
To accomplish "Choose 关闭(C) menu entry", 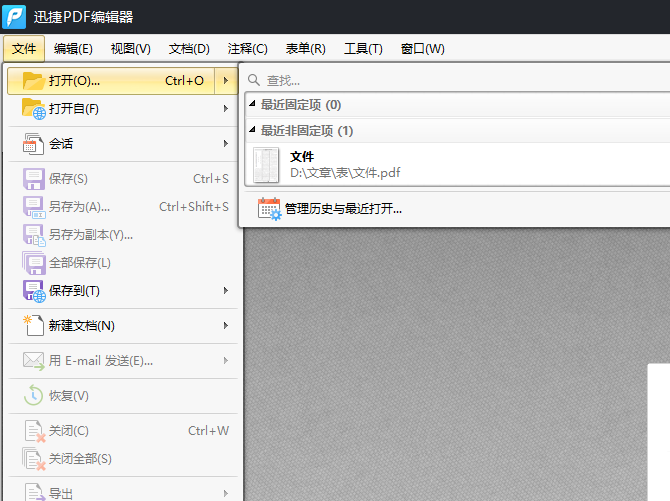I will (x=123, y=431).
